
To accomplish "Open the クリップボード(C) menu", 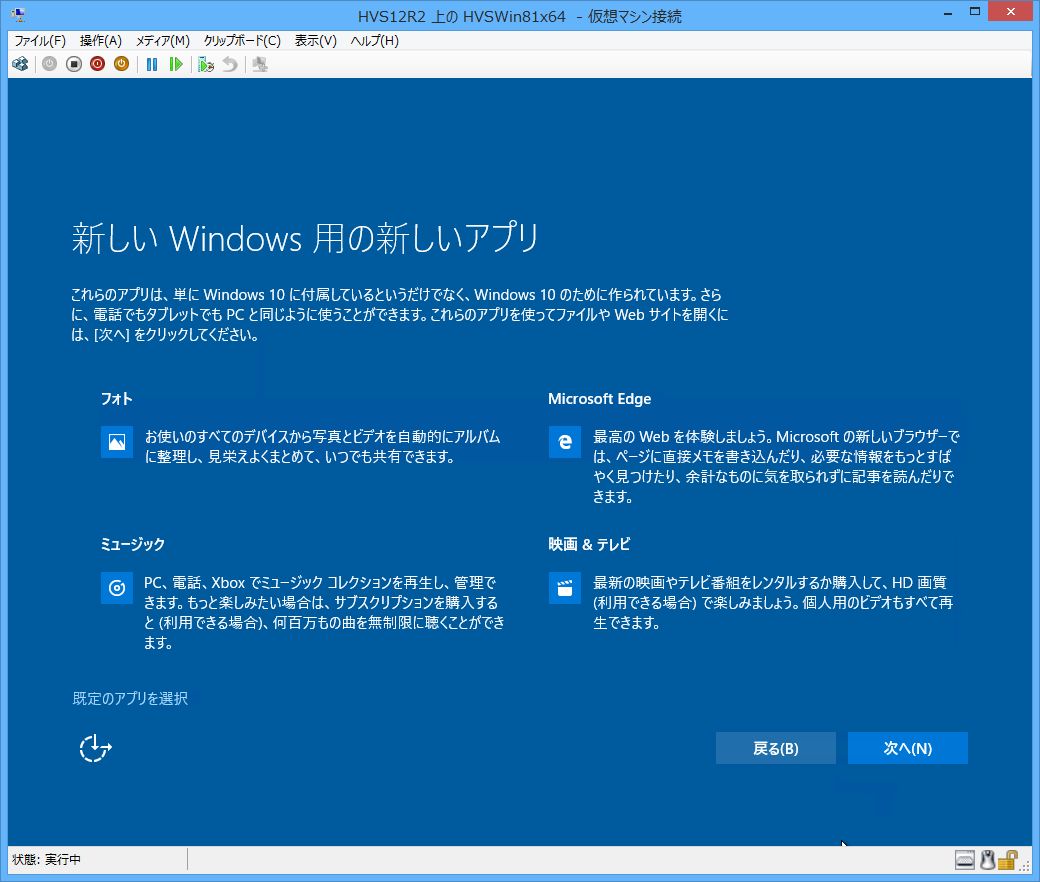I will 242,40.
